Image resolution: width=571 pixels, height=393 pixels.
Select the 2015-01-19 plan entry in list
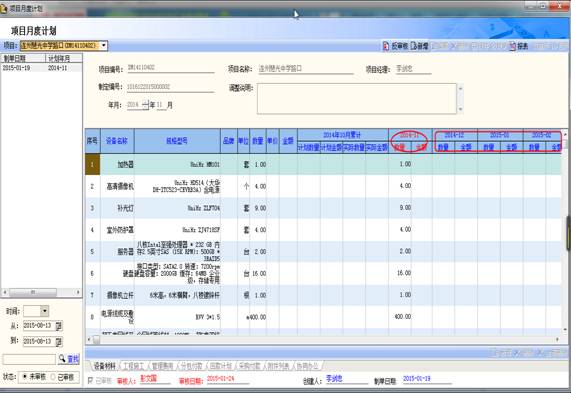tap(42, 68)
